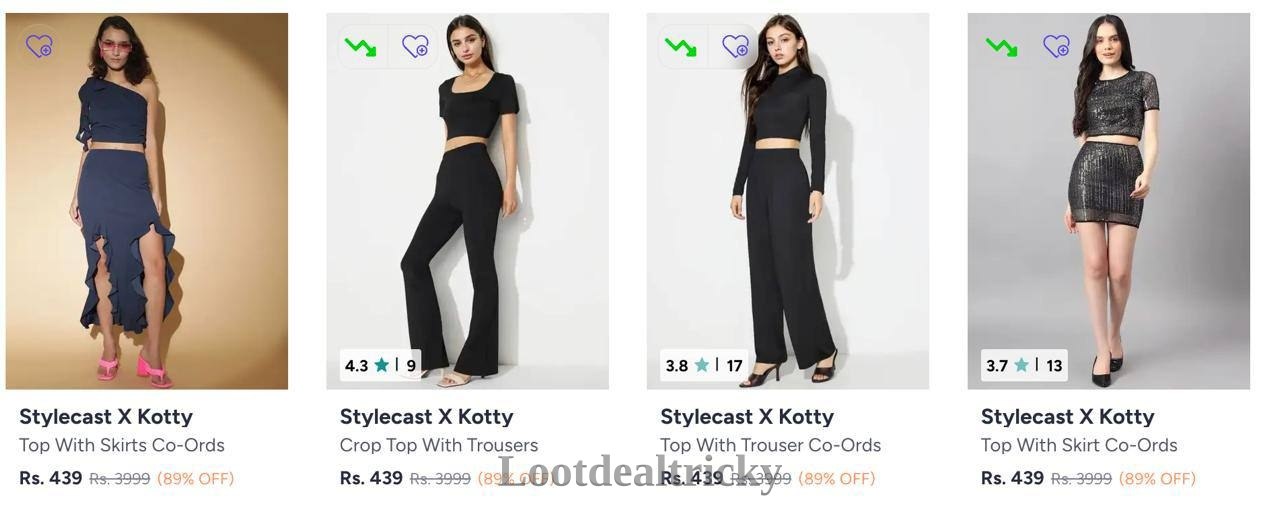The height and width of the screenshot is (506, 1280).
Task: Click the 3.7 rating with 13 reviews
Action: (x=1024, y=365)
